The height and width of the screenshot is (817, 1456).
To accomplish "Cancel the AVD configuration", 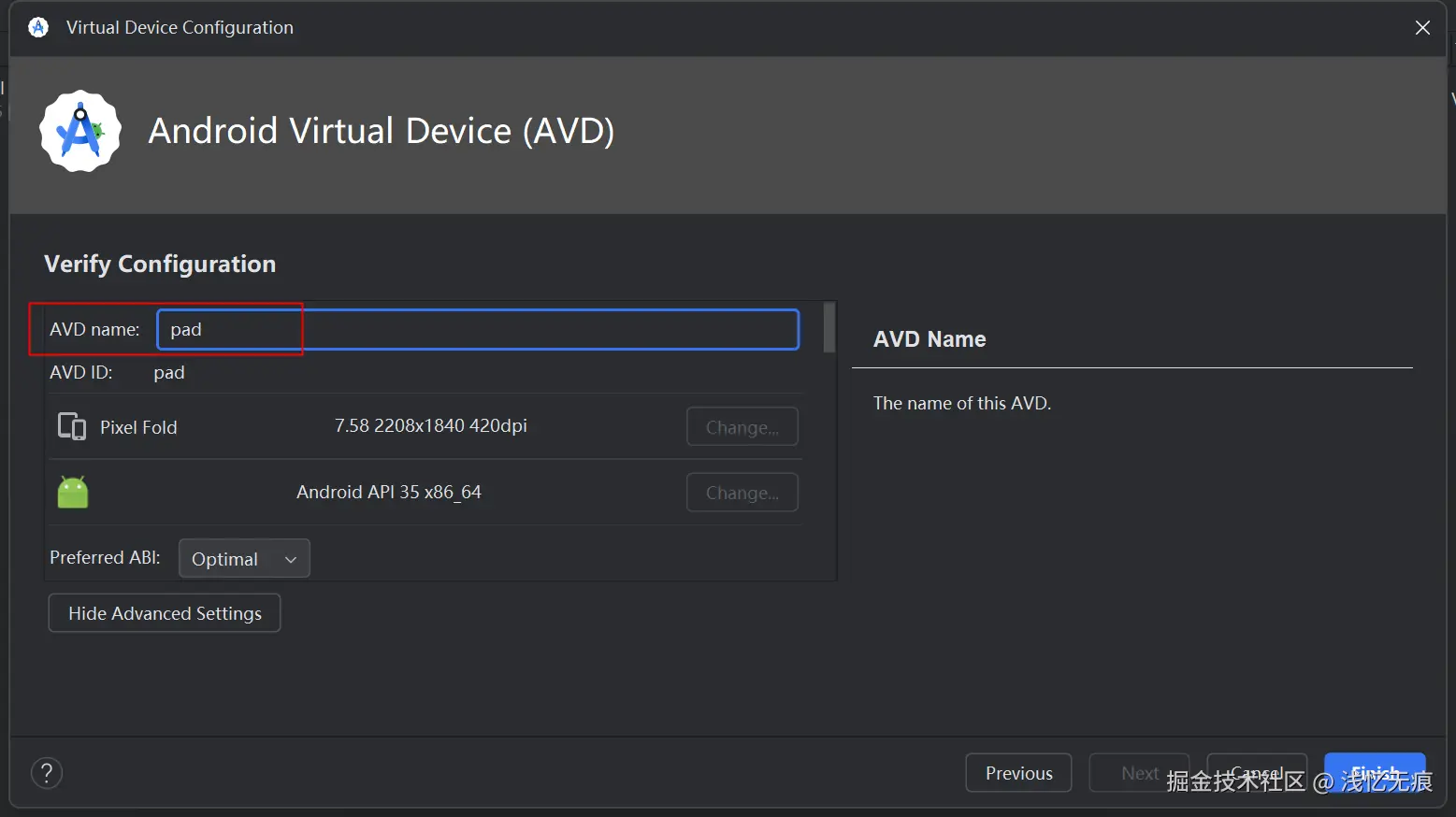I will pos(1256,773).
